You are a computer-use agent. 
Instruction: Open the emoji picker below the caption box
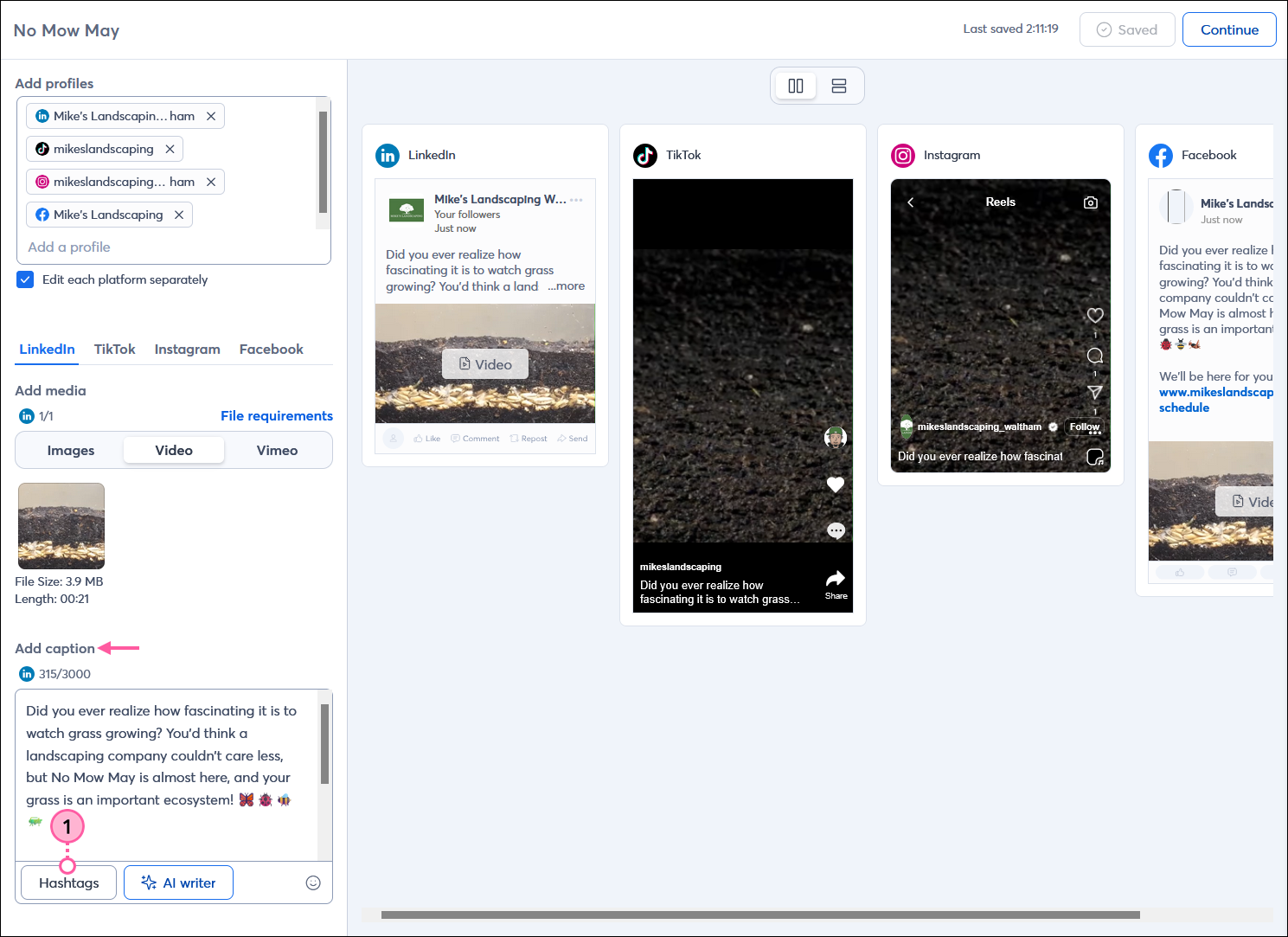click(x=312, y=882)
